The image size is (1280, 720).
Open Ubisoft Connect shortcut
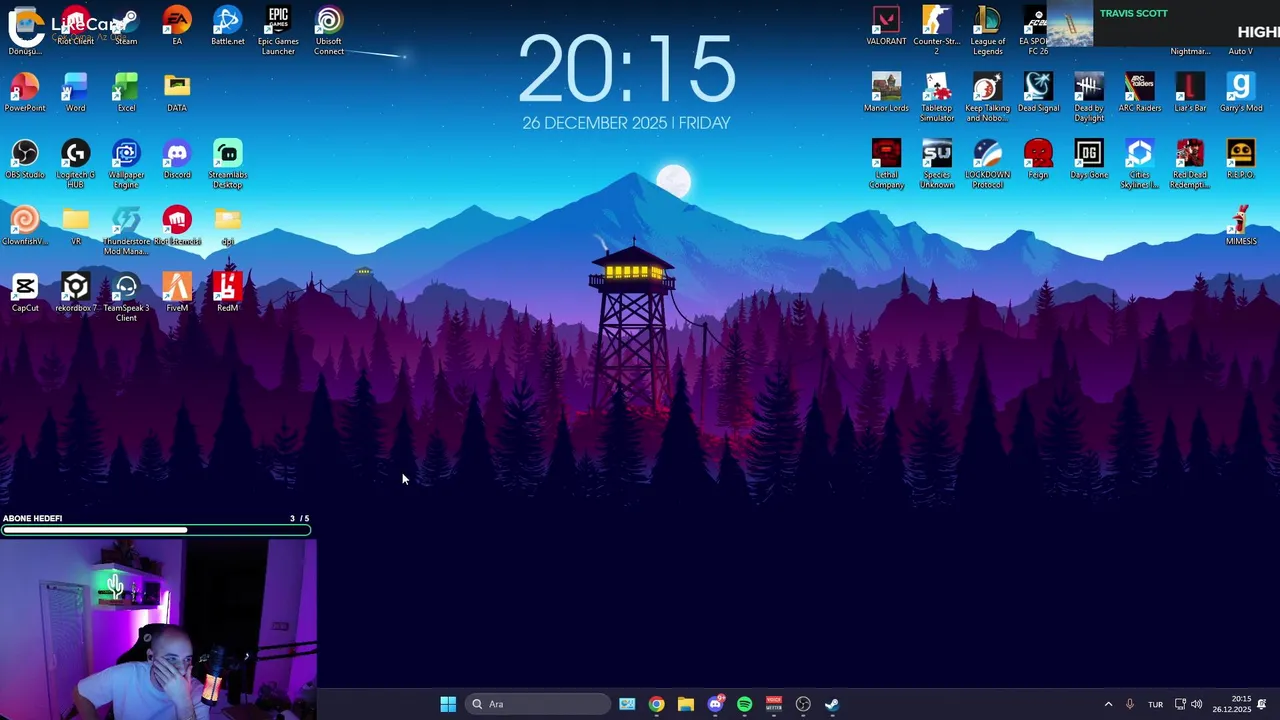pyautogui.click(x=329, y=31)
